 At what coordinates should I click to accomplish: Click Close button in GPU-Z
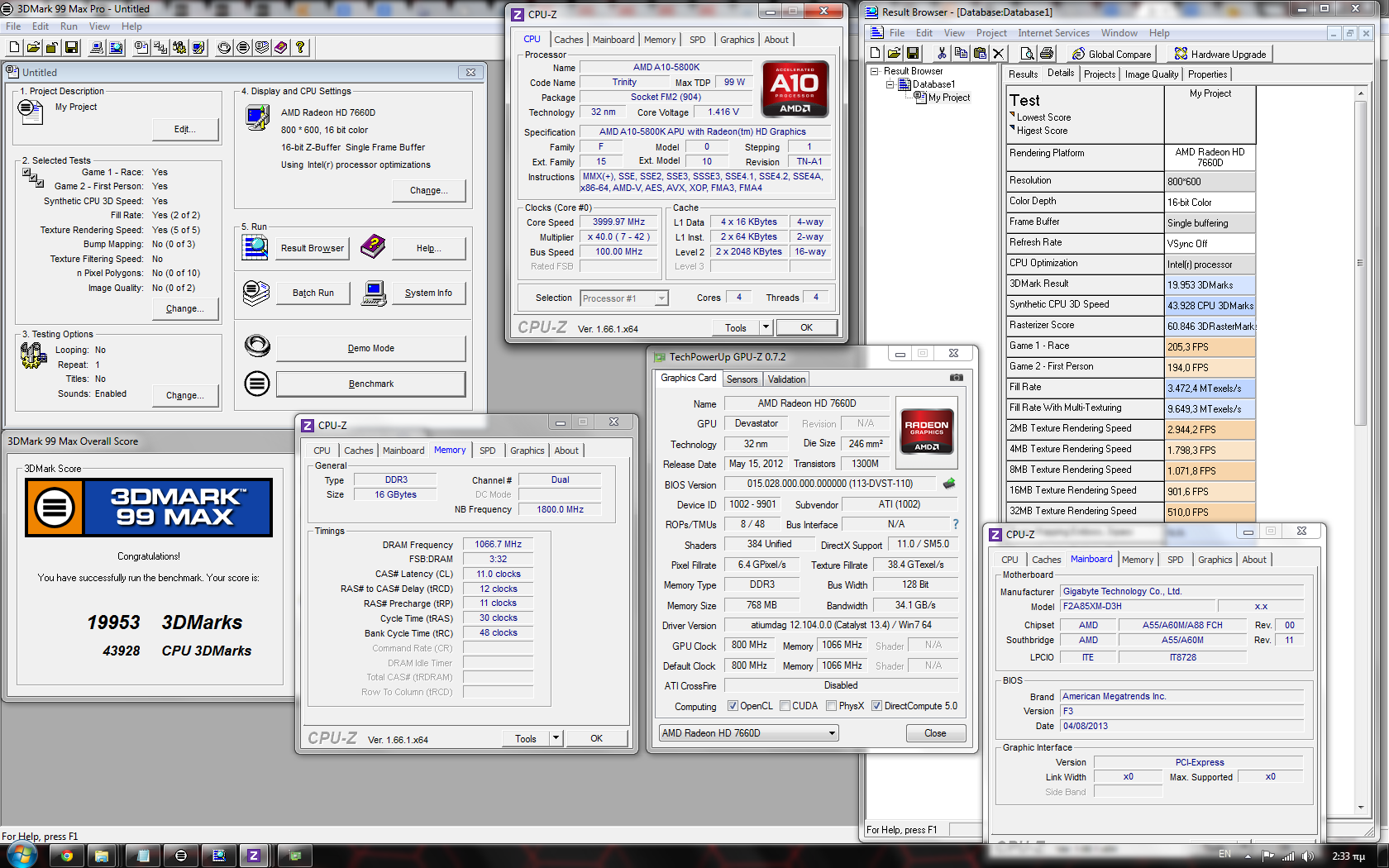[935, 733]
